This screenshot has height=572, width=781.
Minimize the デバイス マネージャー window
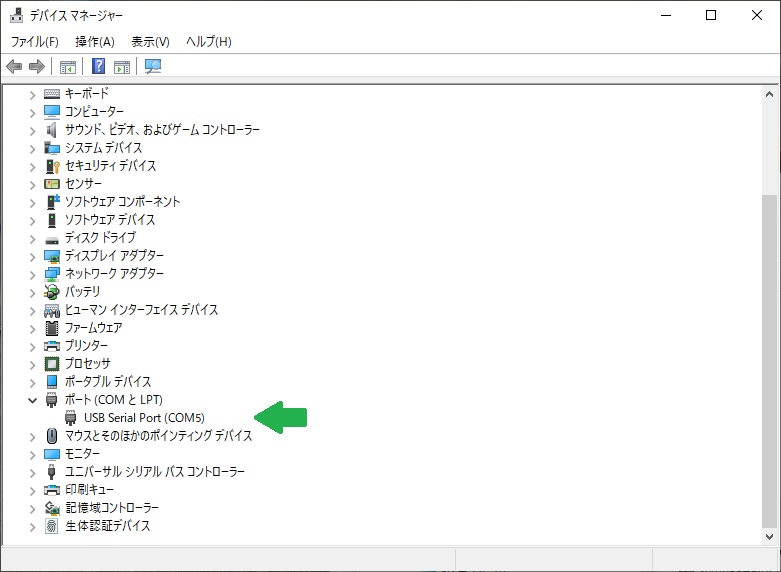tap(666, 15)
